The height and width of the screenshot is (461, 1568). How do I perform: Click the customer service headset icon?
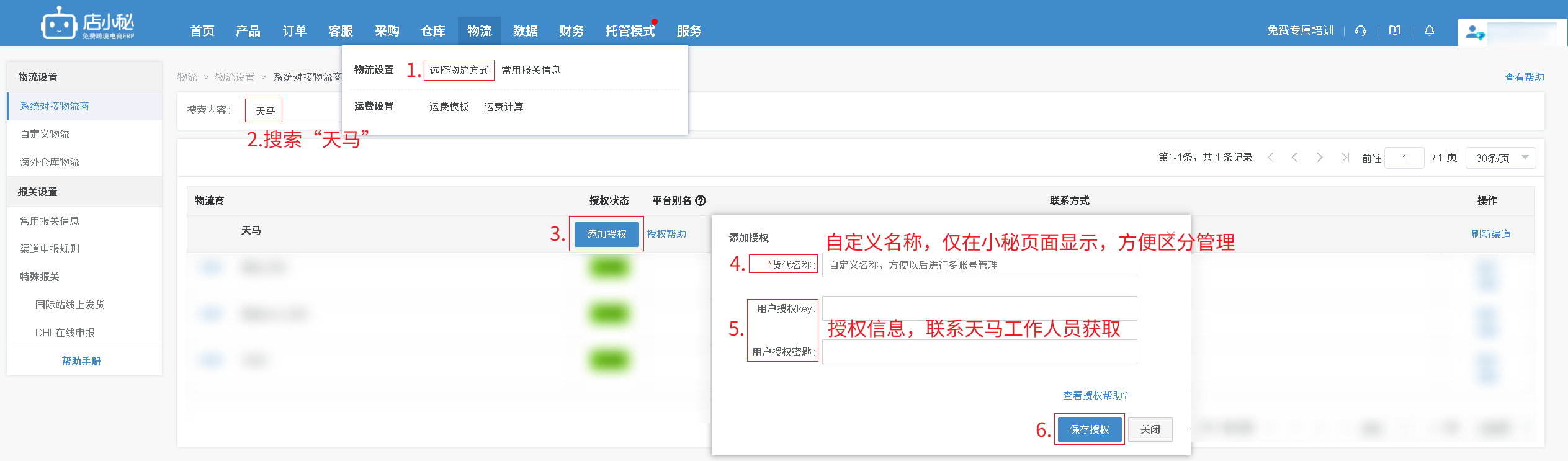(x=1361, y=31)
